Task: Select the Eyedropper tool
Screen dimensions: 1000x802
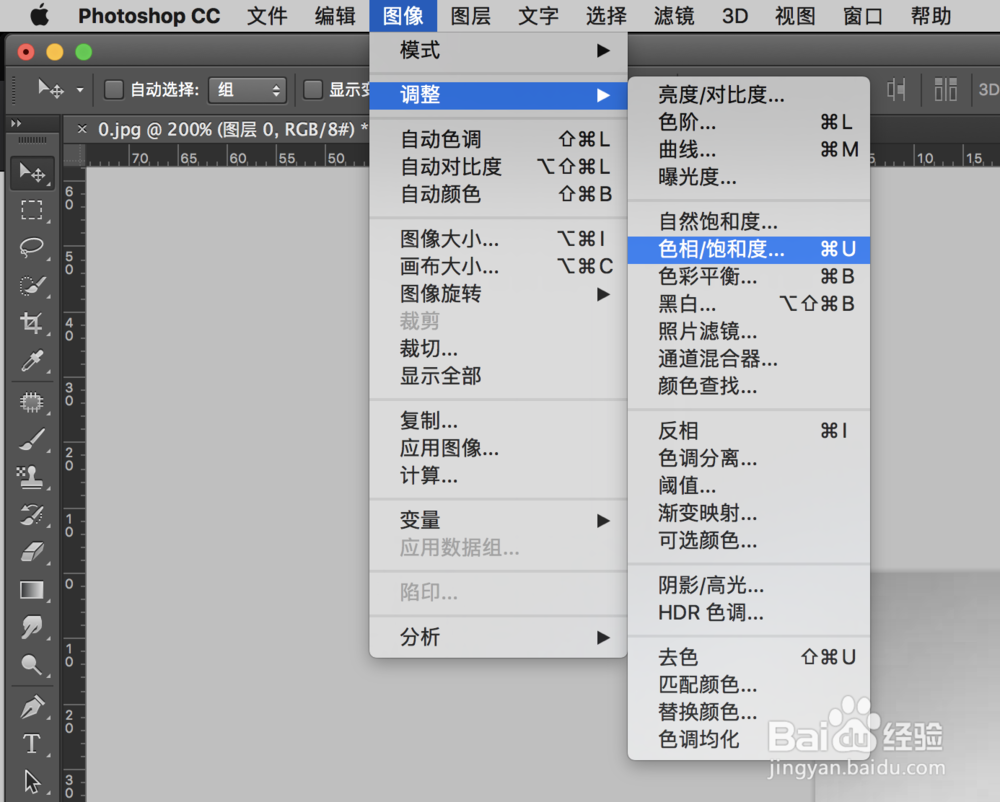Action: pyautogui.click(x=31, y=361)
